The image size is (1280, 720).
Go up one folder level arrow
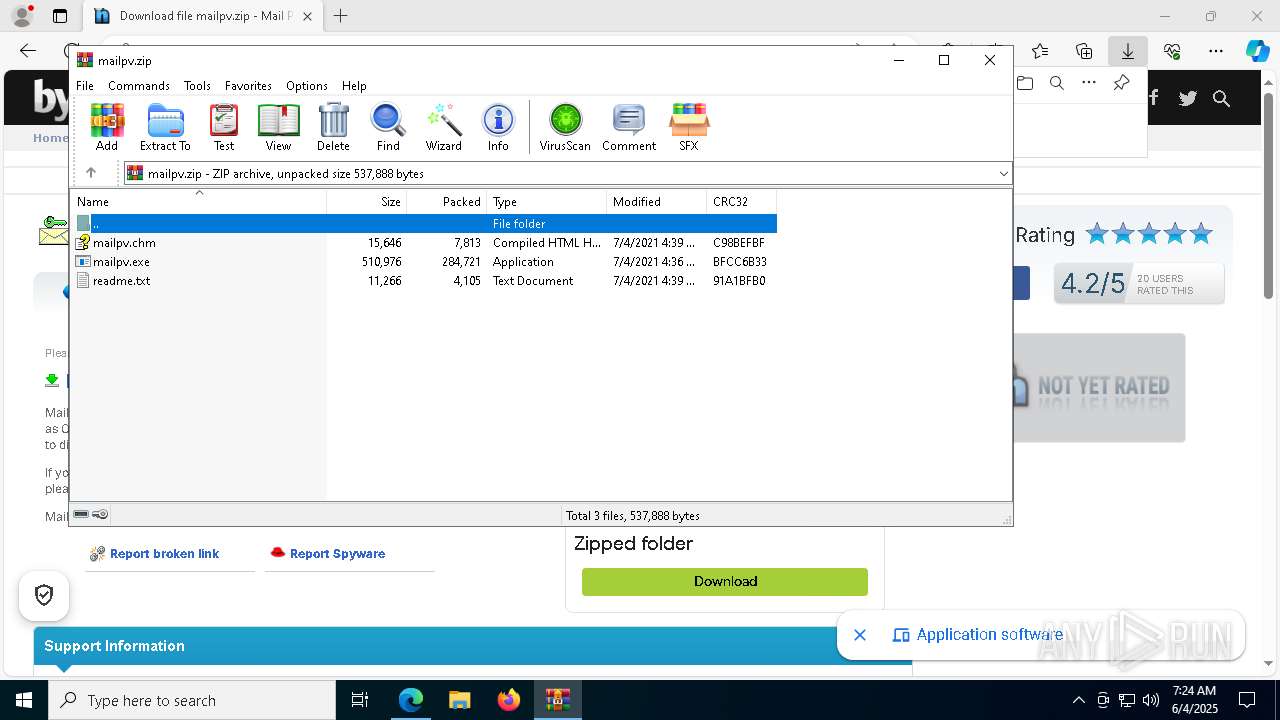91,173
